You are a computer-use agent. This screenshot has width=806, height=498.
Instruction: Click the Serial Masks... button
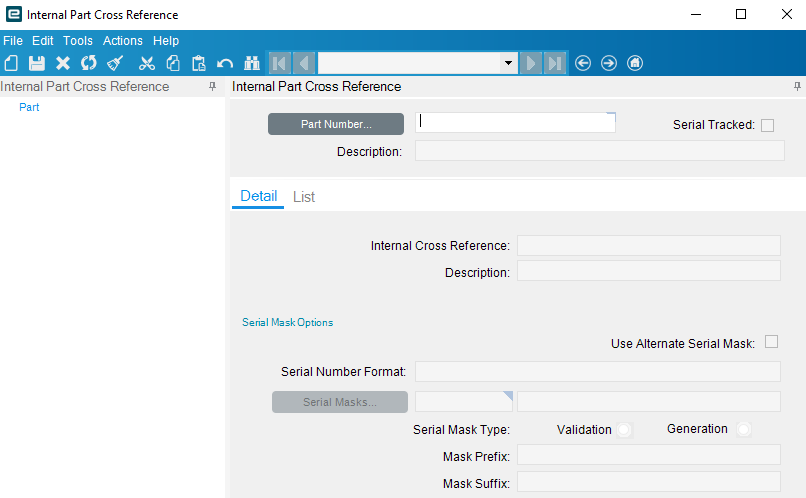pyautogui.click(x=340, y=402)
